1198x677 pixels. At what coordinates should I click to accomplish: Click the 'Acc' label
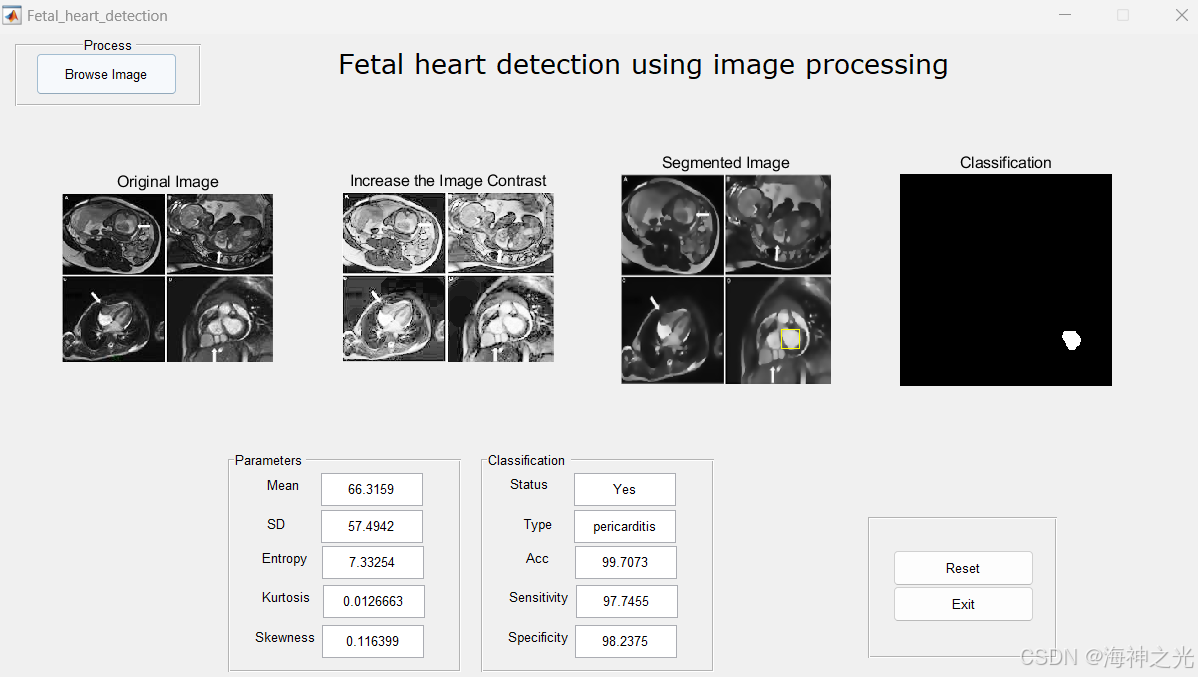click(x=537, y=559)
